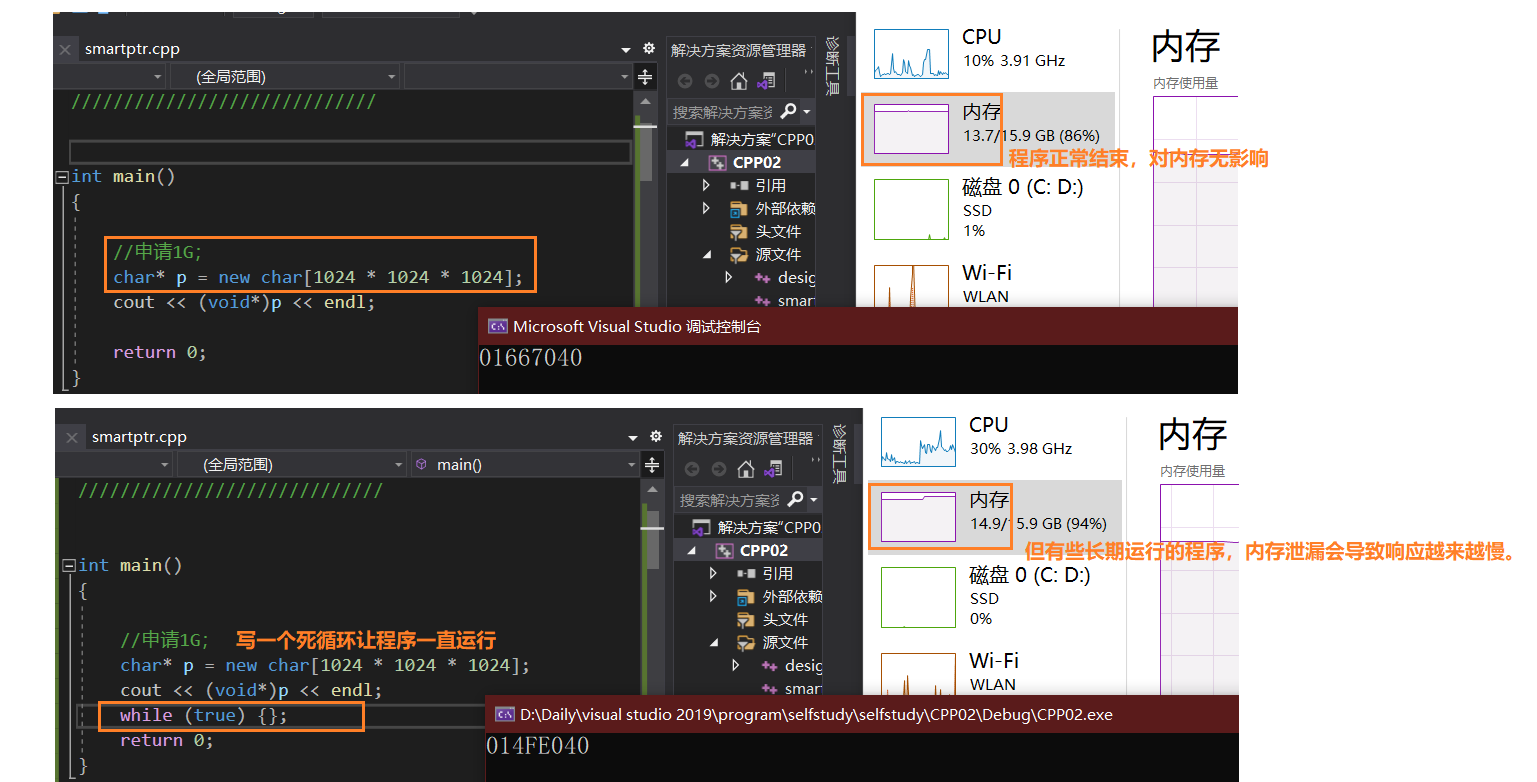The image size is (1537, 782).
Task: Click console output text 01667040
Action: 530,358
